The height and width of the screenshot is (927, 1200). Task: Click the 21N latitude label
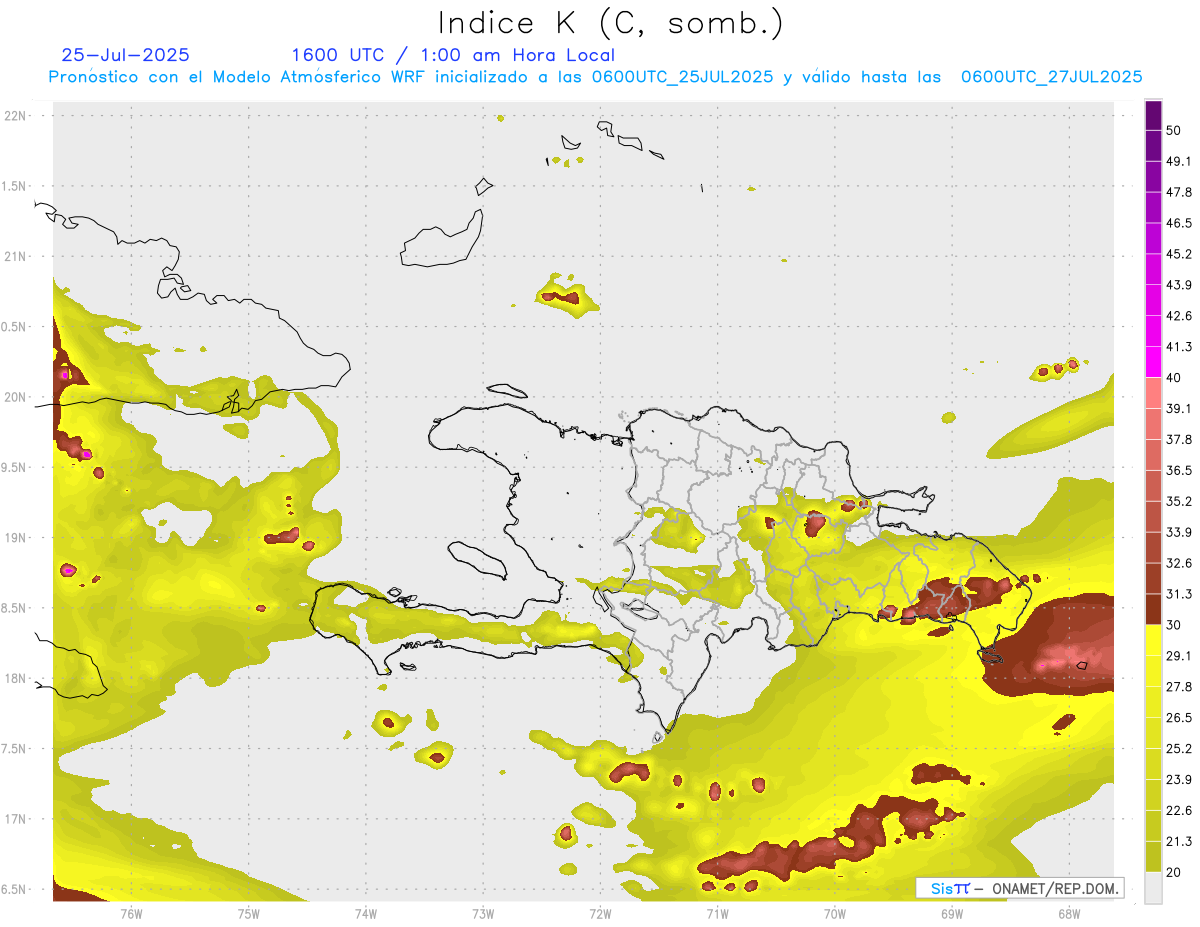coord(16,256)
